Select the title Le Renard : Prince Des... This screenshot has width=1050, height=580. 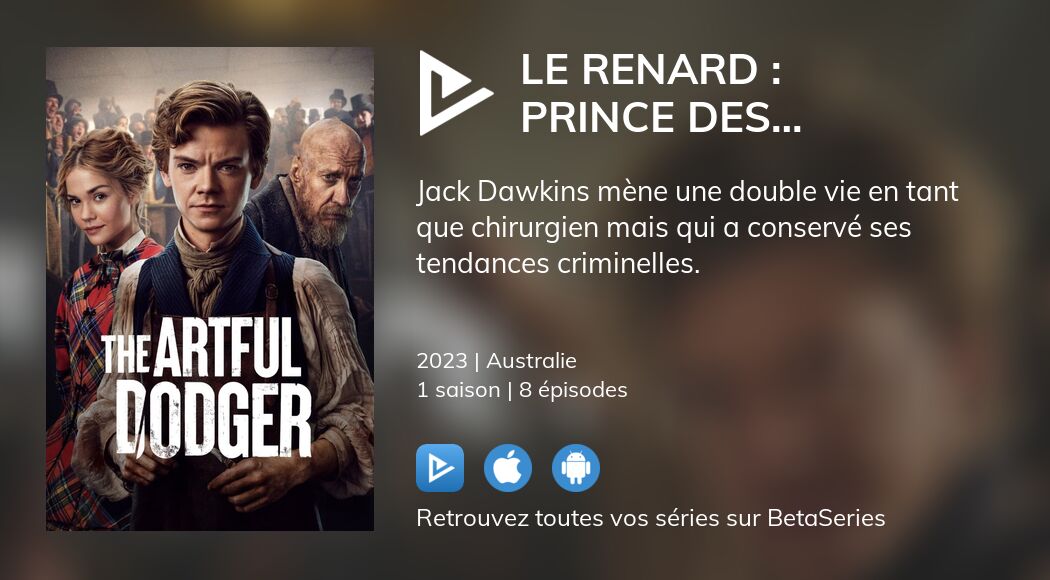pos(660,93)
